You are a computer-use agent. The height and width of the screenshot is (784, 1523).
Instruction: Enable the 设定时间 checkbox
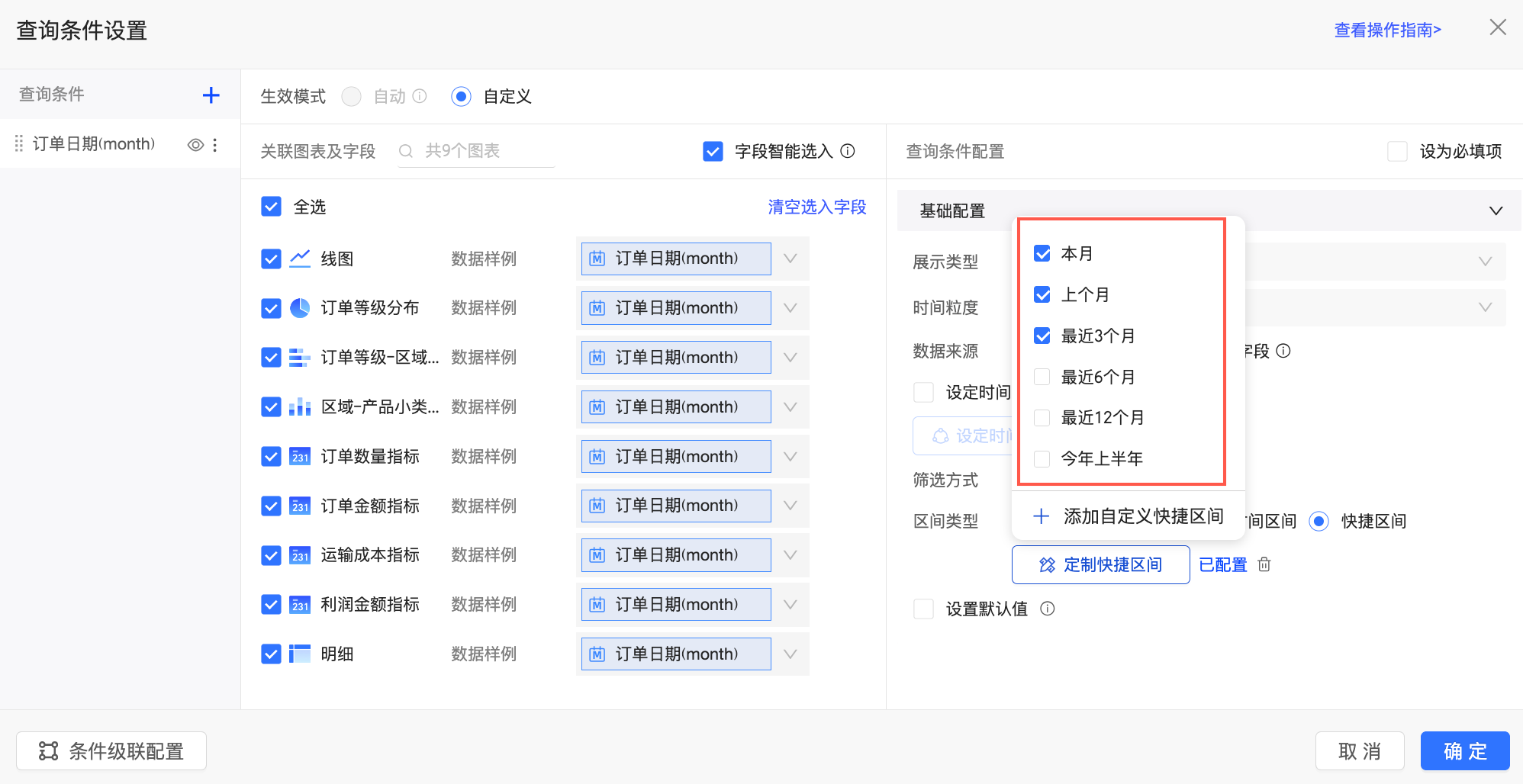pyautogui.click(x=923, y=392)
